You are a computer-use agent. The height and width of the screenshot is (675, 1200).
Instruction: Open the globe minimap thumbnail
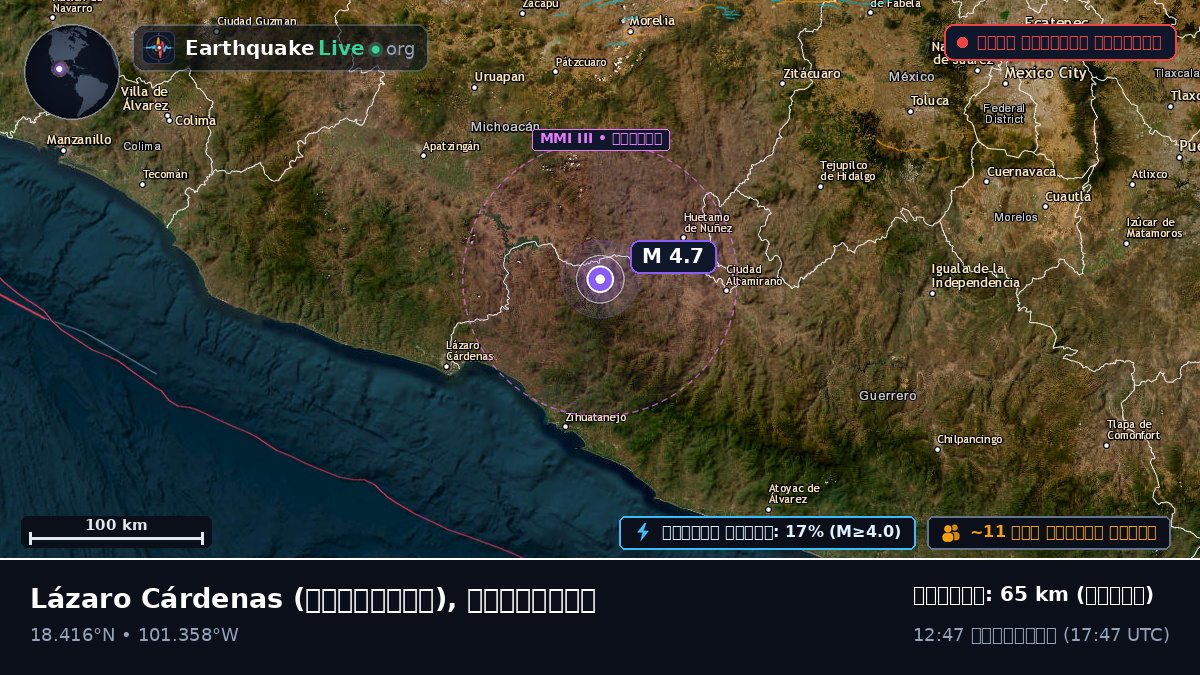coord(72,72)
